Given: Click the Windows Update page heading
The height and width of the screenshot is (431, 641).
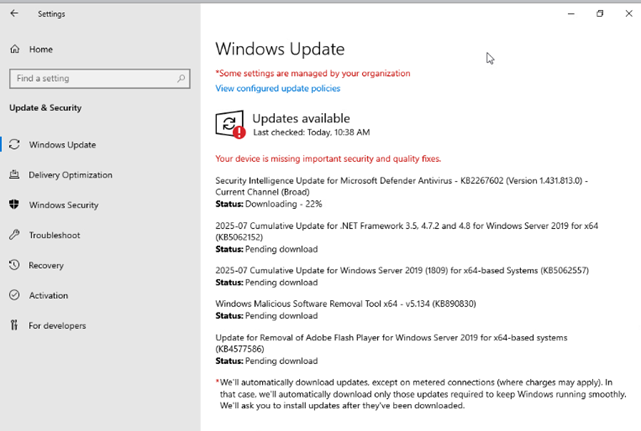Looking at the screenshot, I should click(280, 49).
